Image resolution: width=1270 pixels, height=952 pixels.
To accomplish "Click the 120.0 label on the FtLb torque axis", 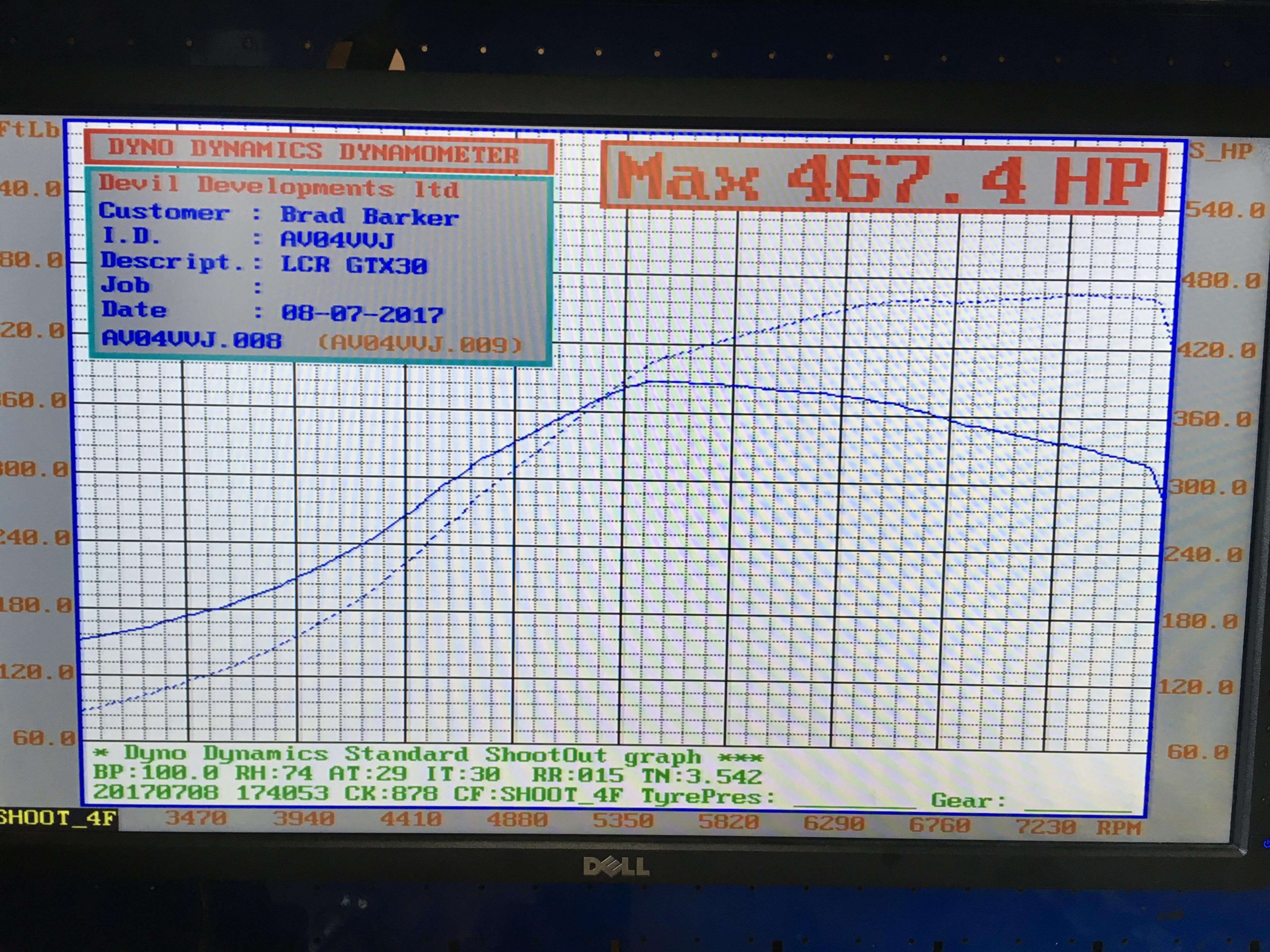I will (37, 671).
